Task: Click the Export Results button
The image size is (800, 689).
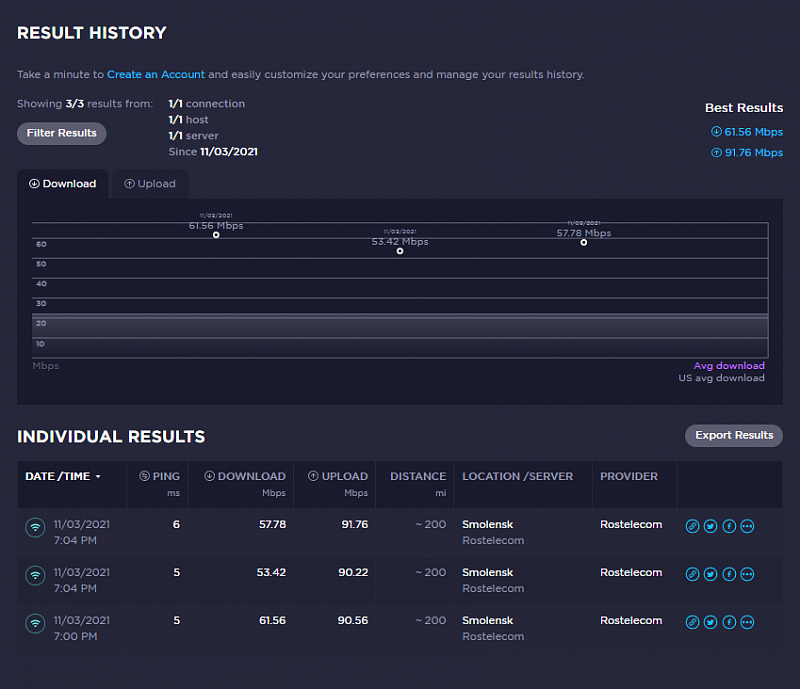Action: click(733, 436)
